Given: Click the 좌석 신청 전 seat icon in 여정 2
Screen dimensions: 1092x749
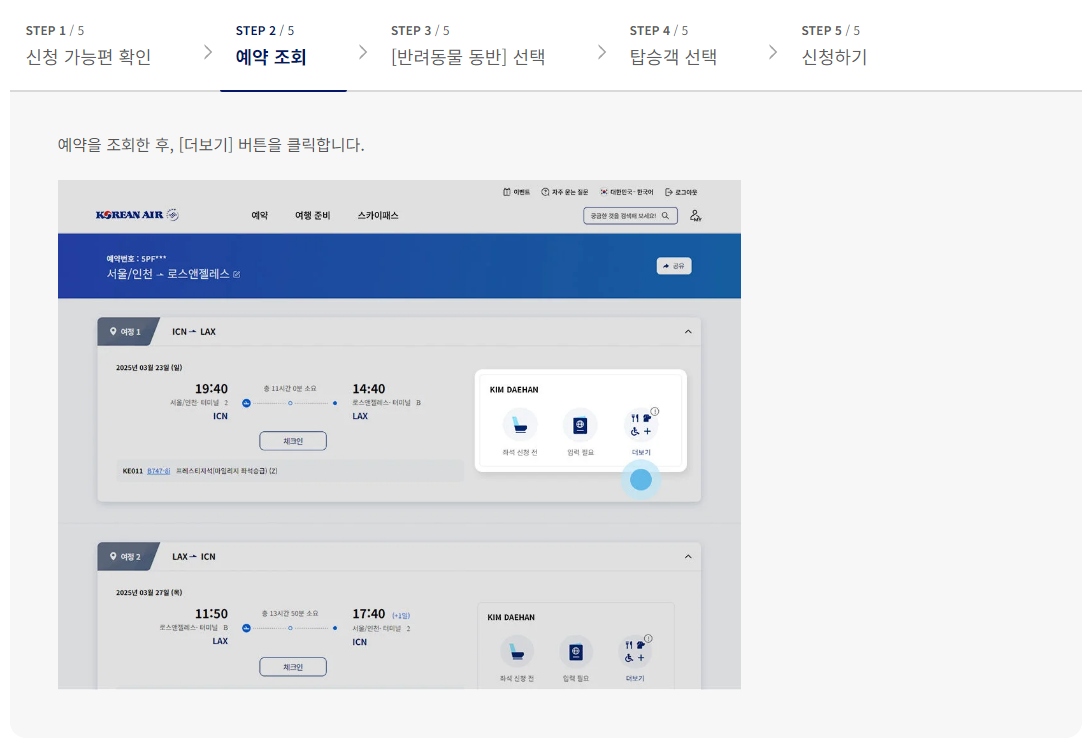Looking at the screenshot, I should 517,651.
